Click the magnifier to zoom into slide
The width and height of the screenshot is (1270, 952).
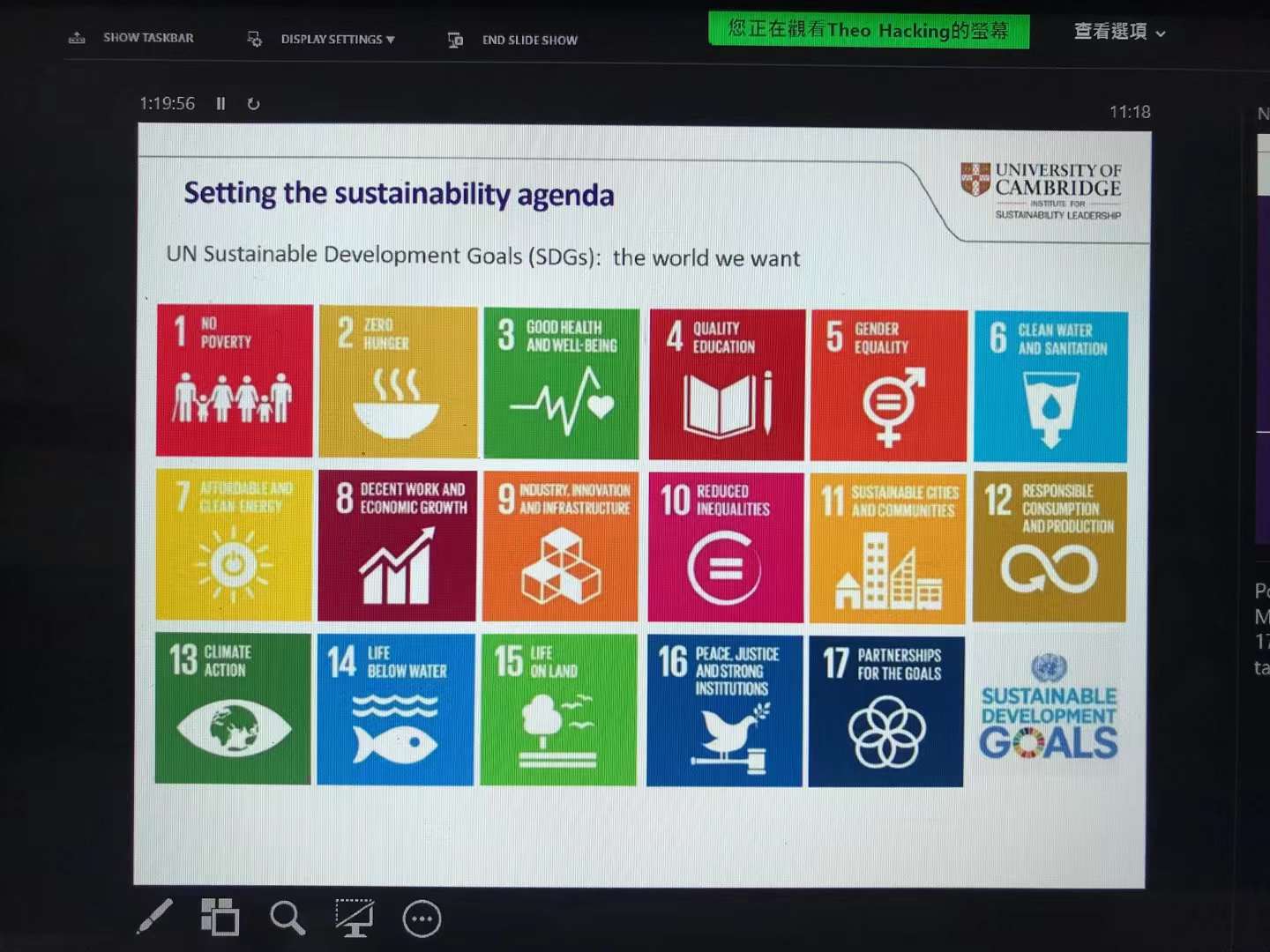tap(288, 918)
